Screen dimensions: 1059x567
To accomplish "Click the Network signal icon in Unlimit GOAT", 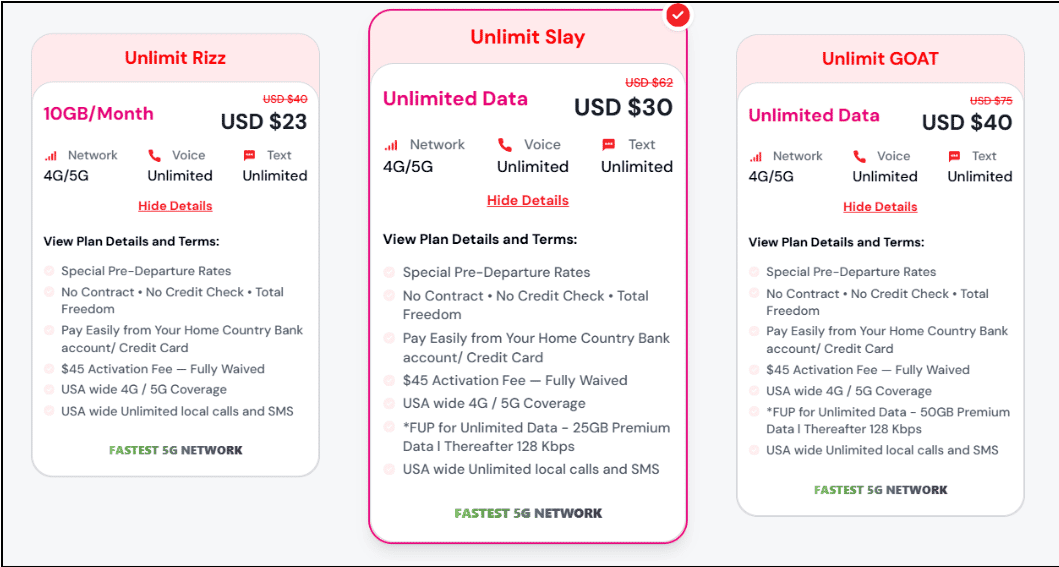I will [755, 157].
